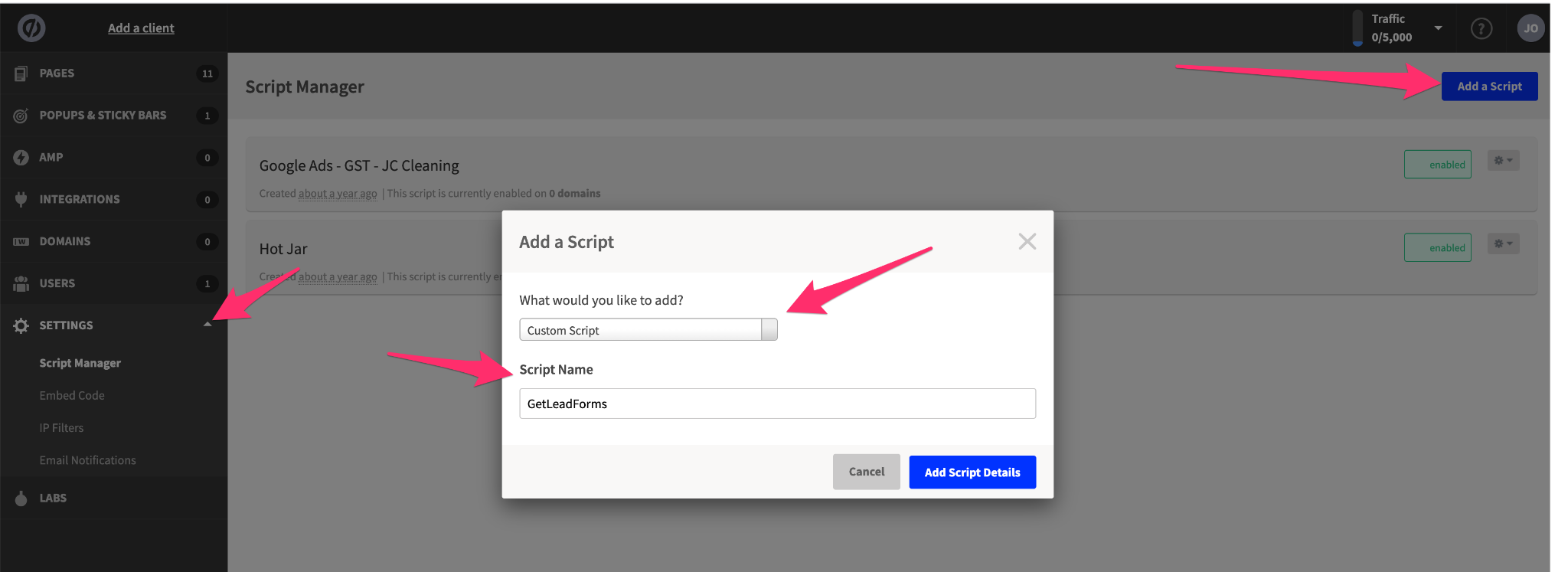Click the Integrations plug icon
The height and width of the screenshot is (572, 1568).
point(21,199)
